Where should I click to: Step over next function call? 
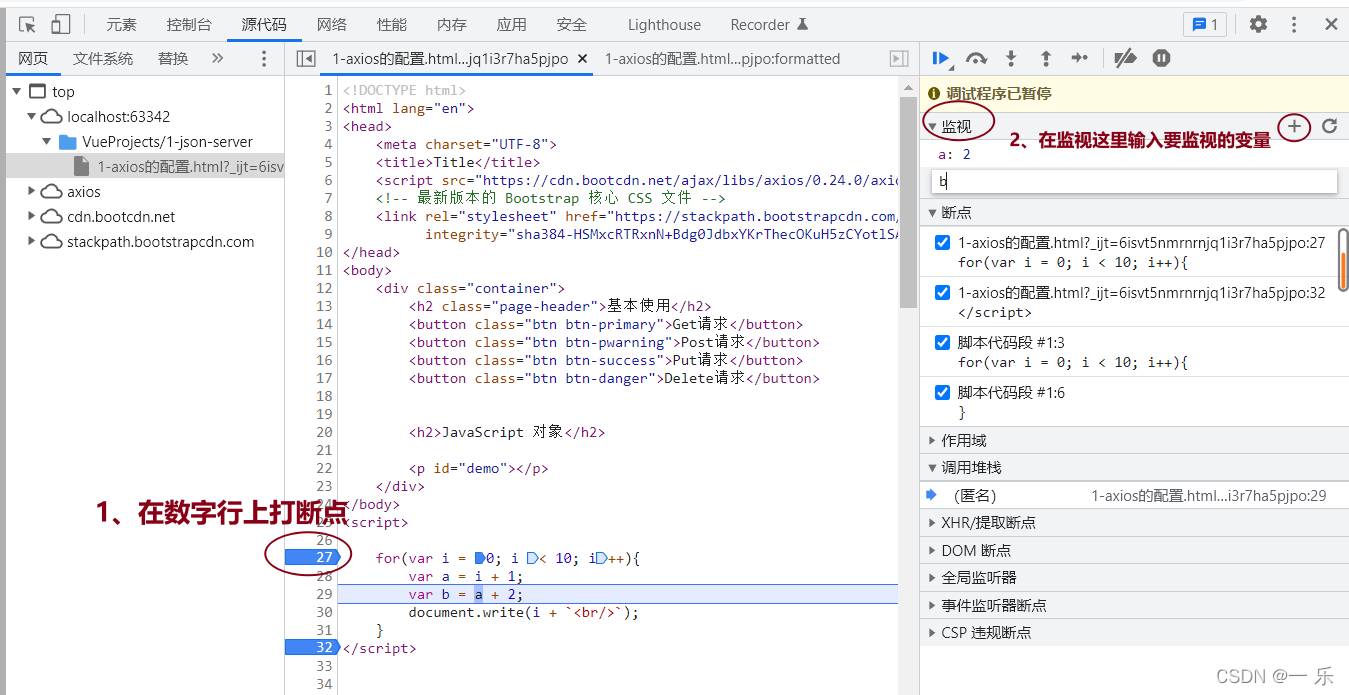click(x=976, y=59)
